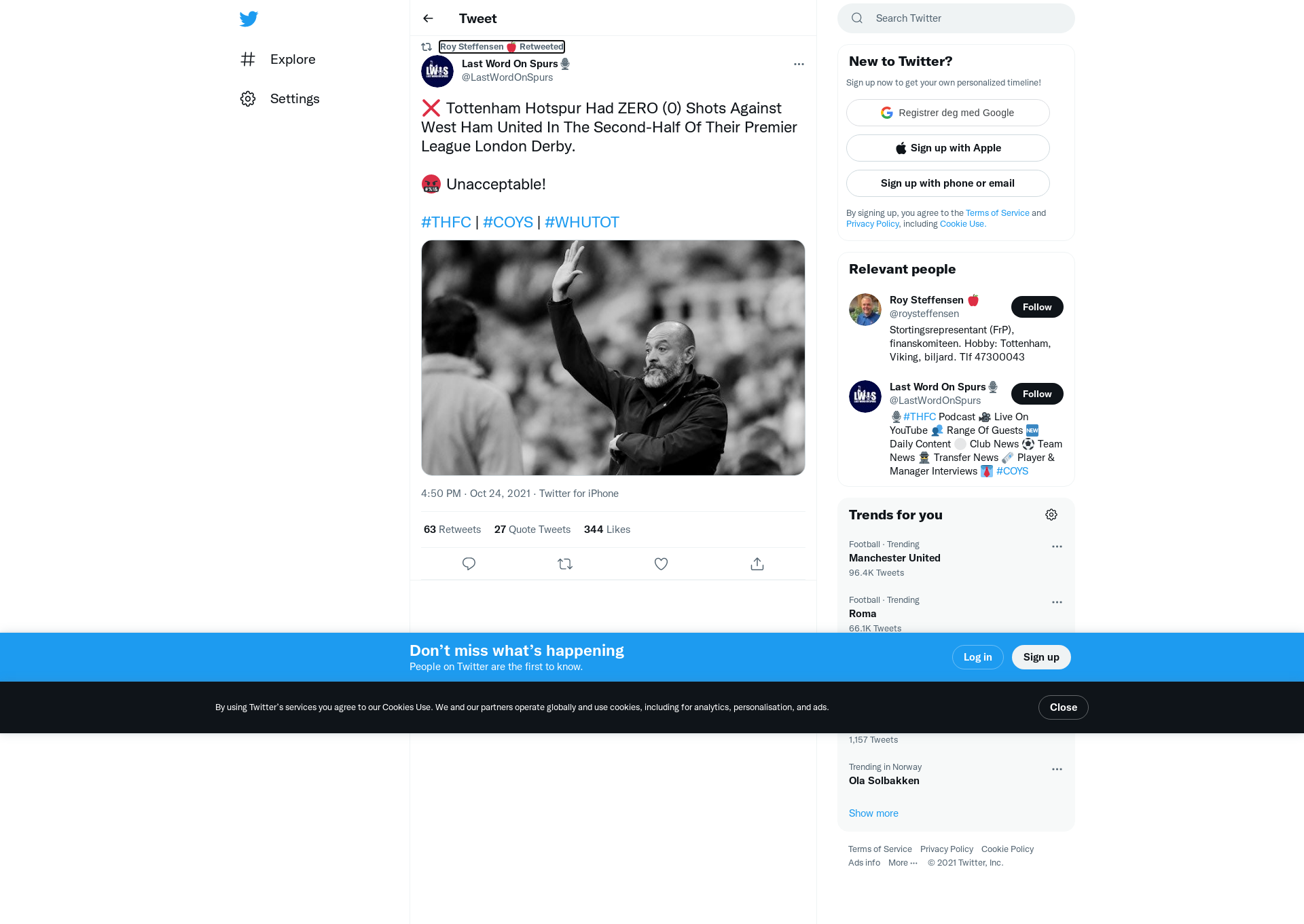Image resolution: width=1304 pixels, height=924 pixels.
Task: Click the #WHUTOT hashtag link
Action: click(x=582, y=222)
